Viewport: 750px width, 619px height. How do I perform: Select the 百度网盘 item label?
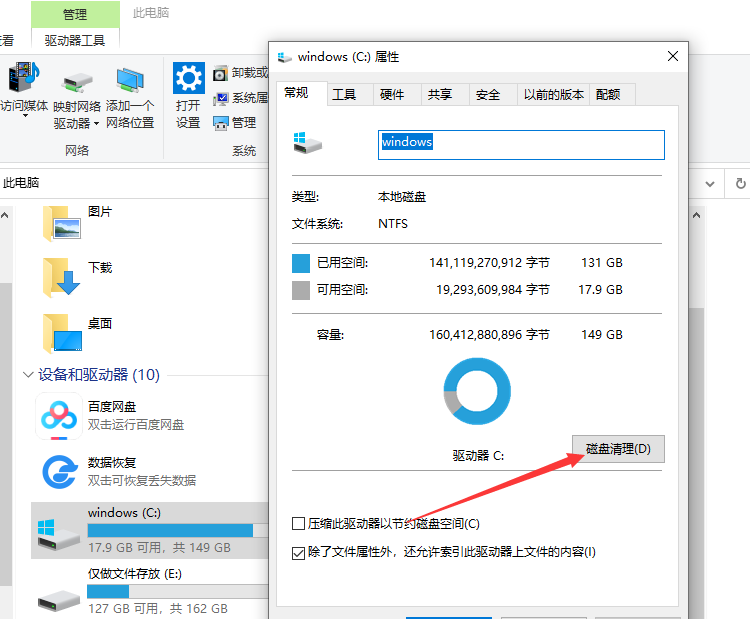(x=112, y=407)
